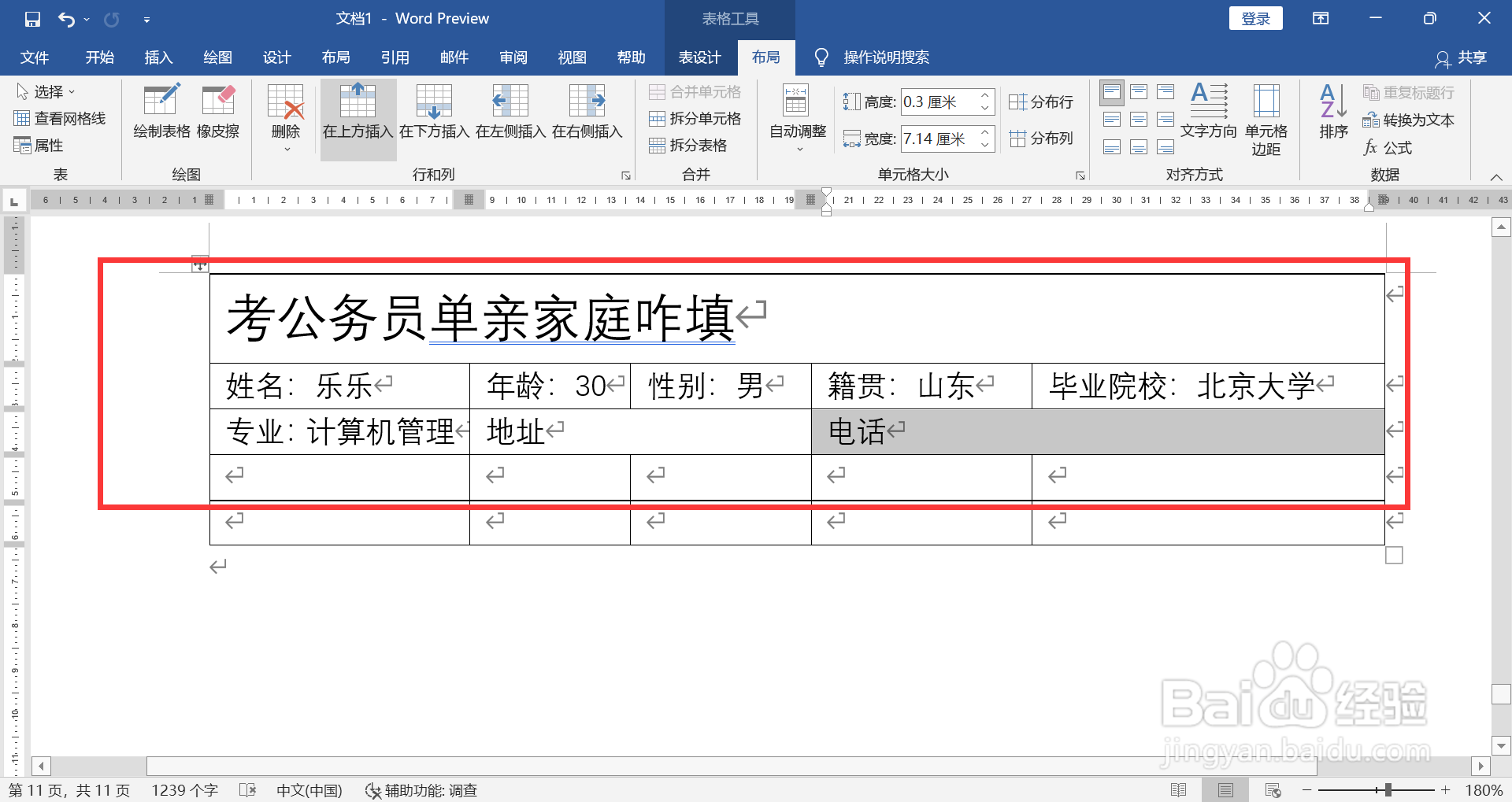Open the 邮件 ribbon tab
1512x802 pixels.
454,57
